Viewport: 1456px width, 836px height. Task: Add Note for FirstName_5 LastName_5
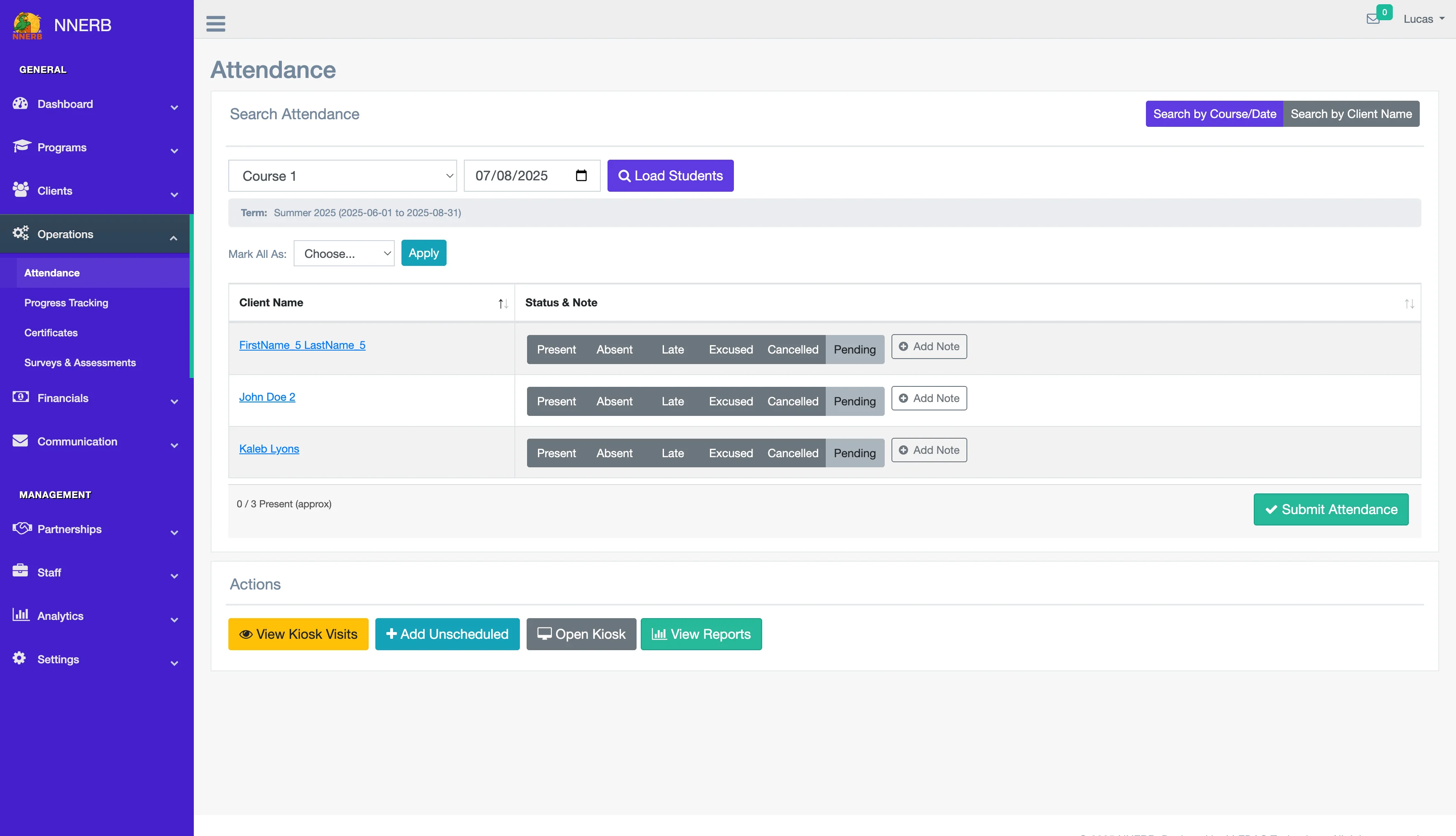click(x=929, y=346)
